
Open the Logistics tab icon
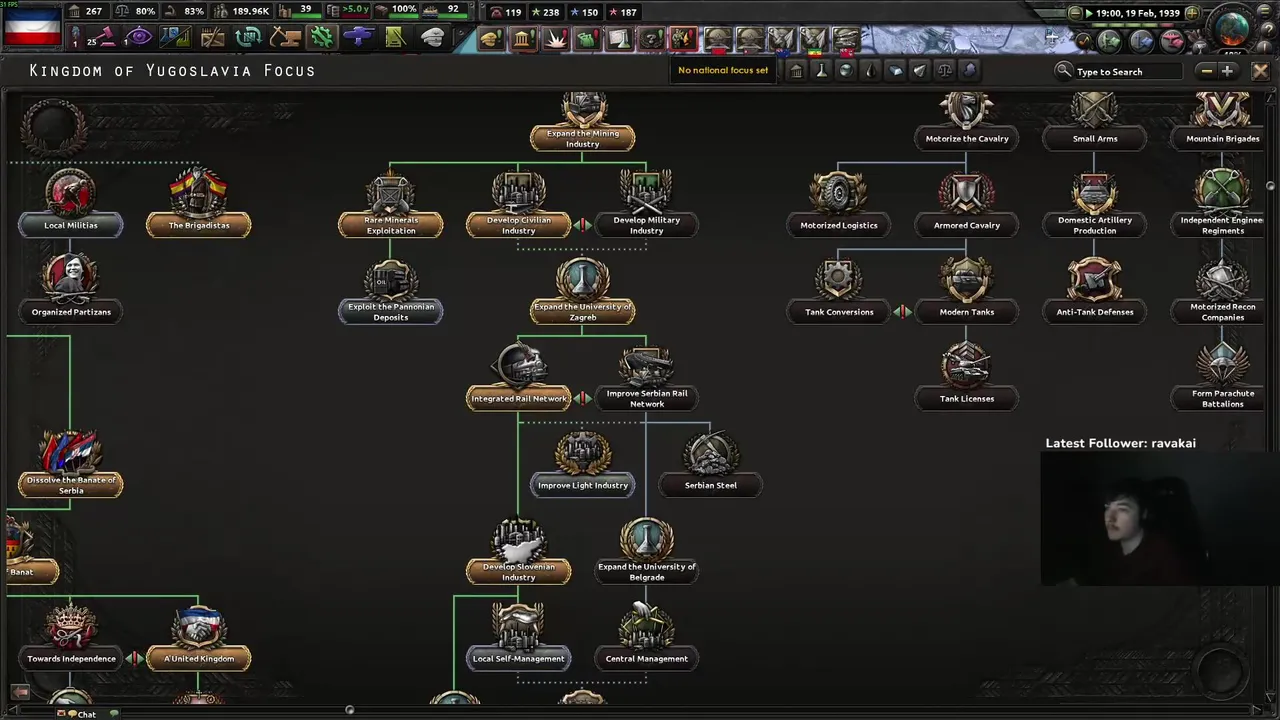coord(395,38)
